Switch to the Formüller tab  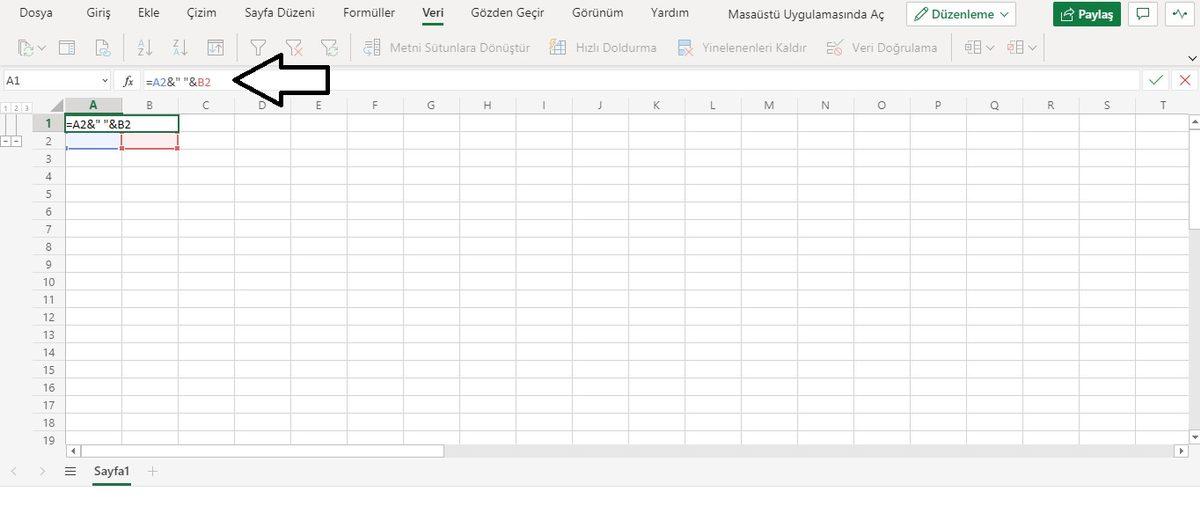point(369,13)
